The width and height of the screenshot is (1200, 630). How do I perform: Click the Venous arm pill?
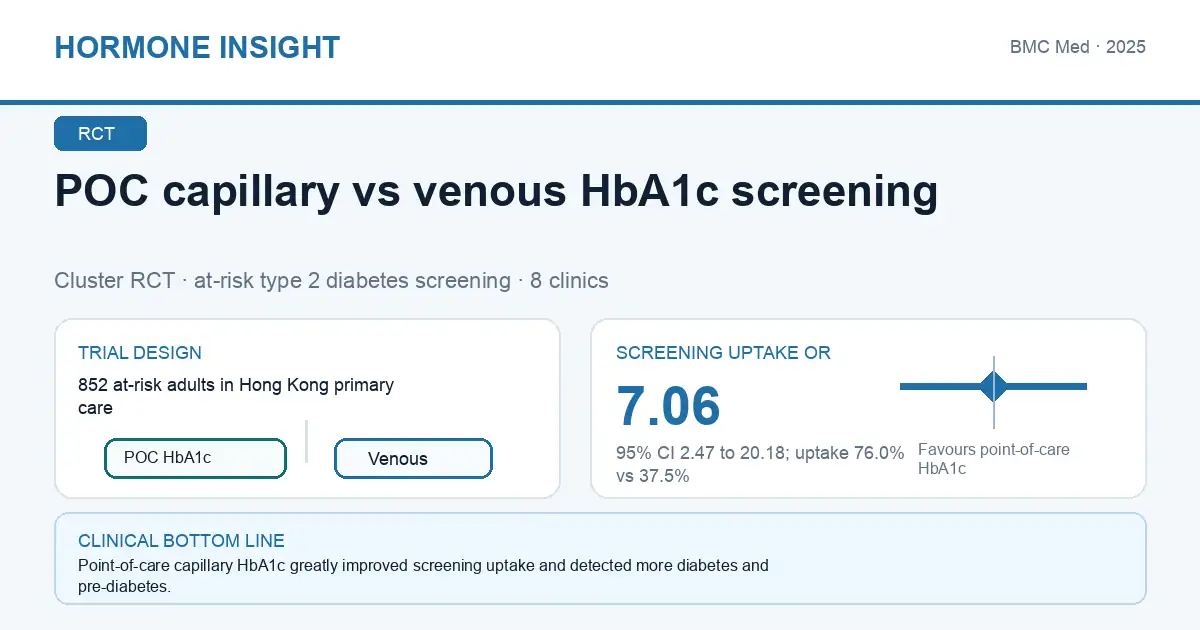pos(413,458)
